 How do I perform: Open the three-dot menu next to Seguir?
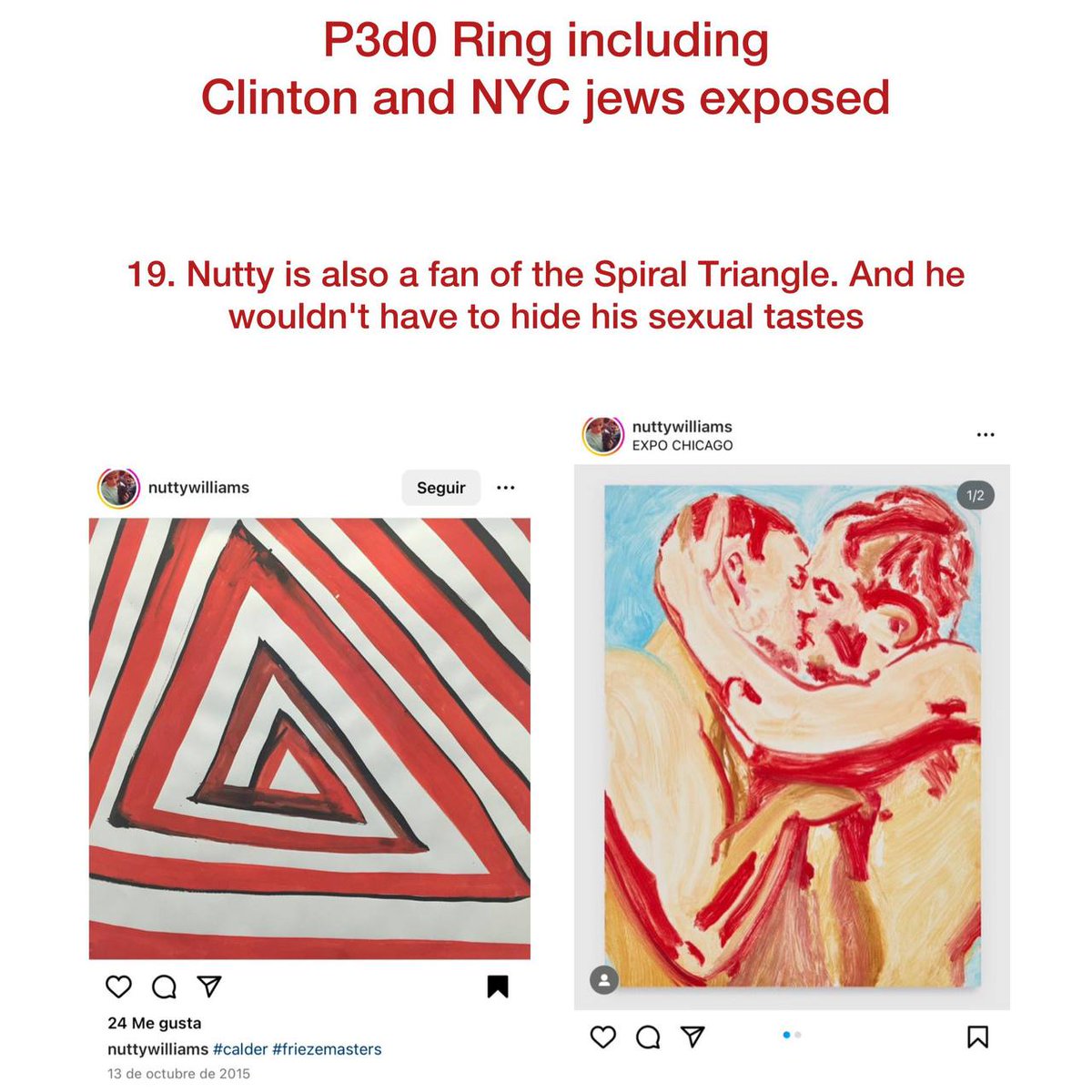[x=506, y=488]
